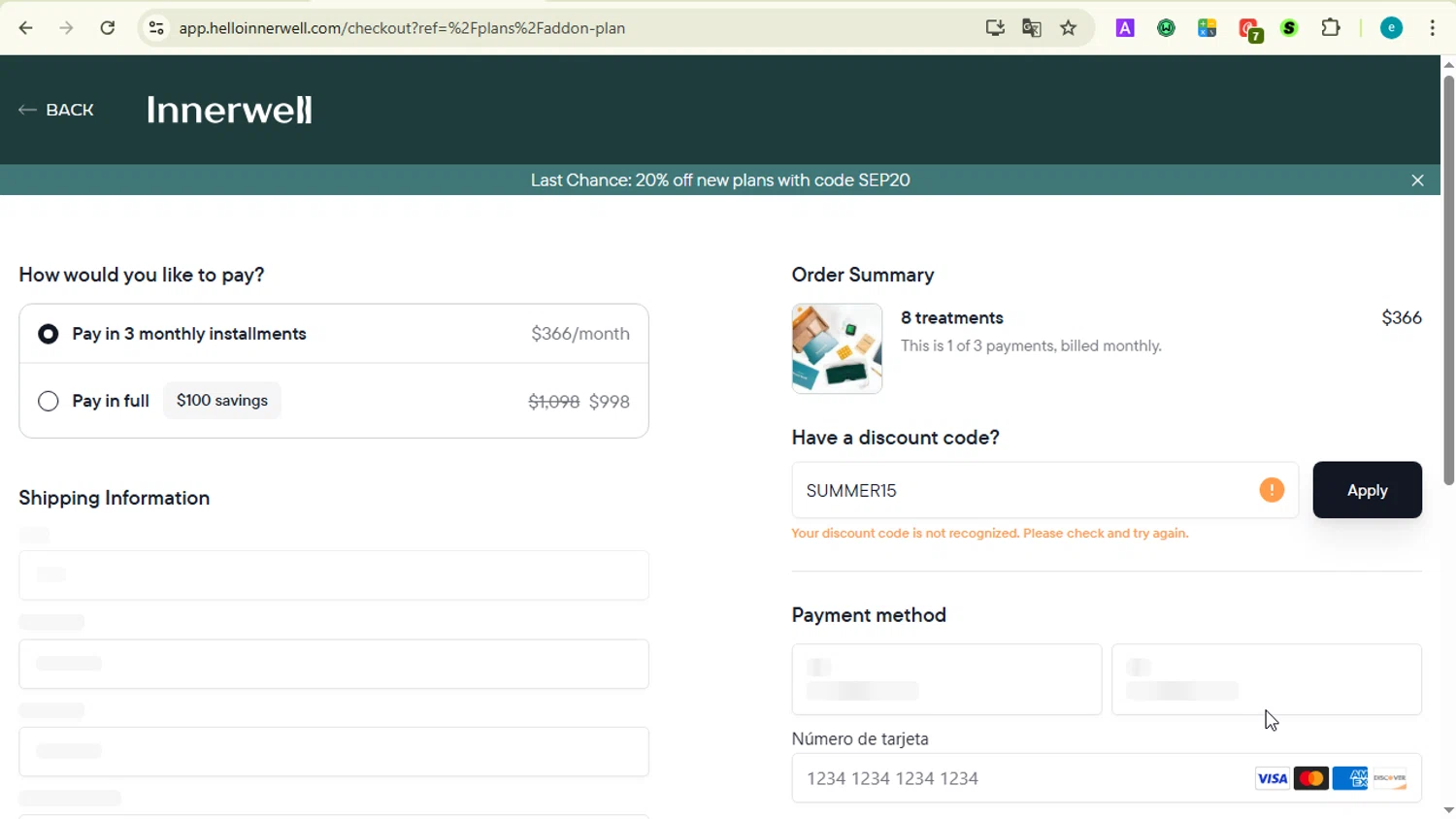Viewport: 1456px width, 819px height.
Task: Click the second loading payment method option
Action: tap(1267, 679)
